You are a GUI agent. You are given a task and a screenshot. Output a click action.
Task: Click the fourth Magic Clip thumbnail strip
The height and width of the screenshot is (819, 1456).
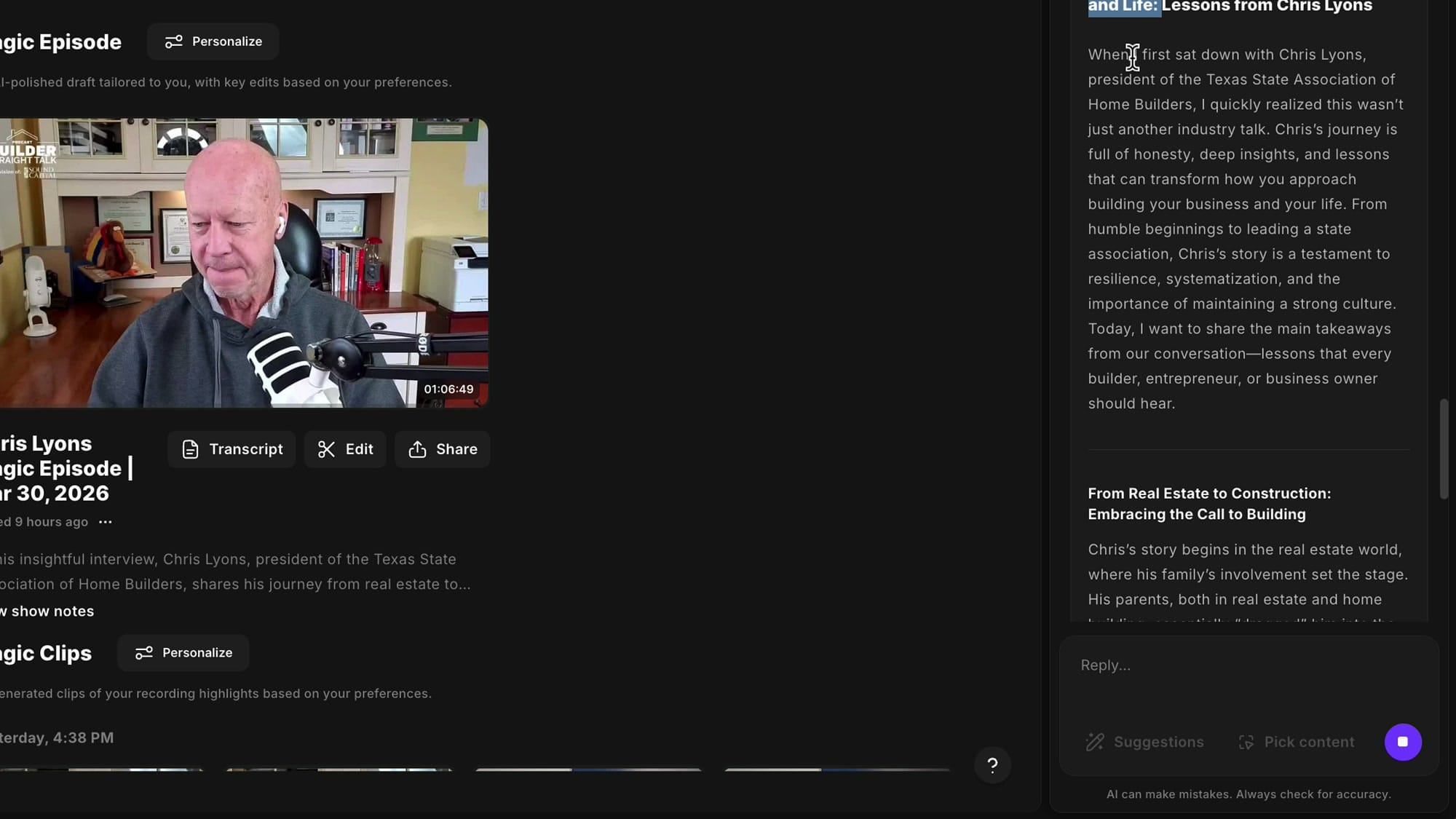click(837, 769)
